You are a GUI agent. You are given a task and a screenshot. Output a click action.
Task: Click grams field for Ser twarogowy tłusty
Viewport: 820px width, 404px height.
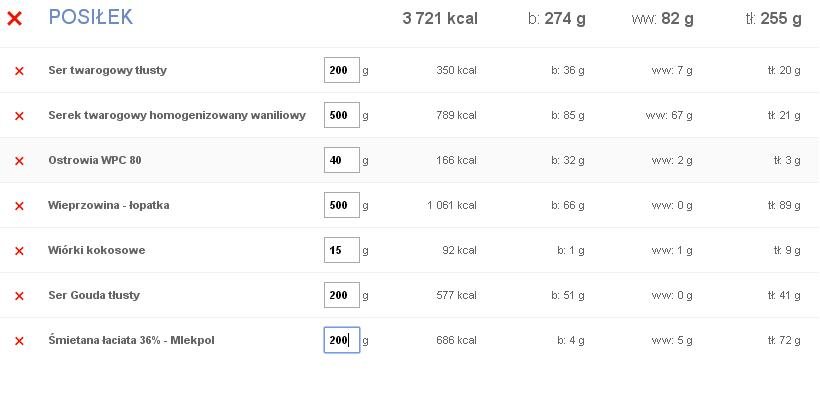coord(342,70)
